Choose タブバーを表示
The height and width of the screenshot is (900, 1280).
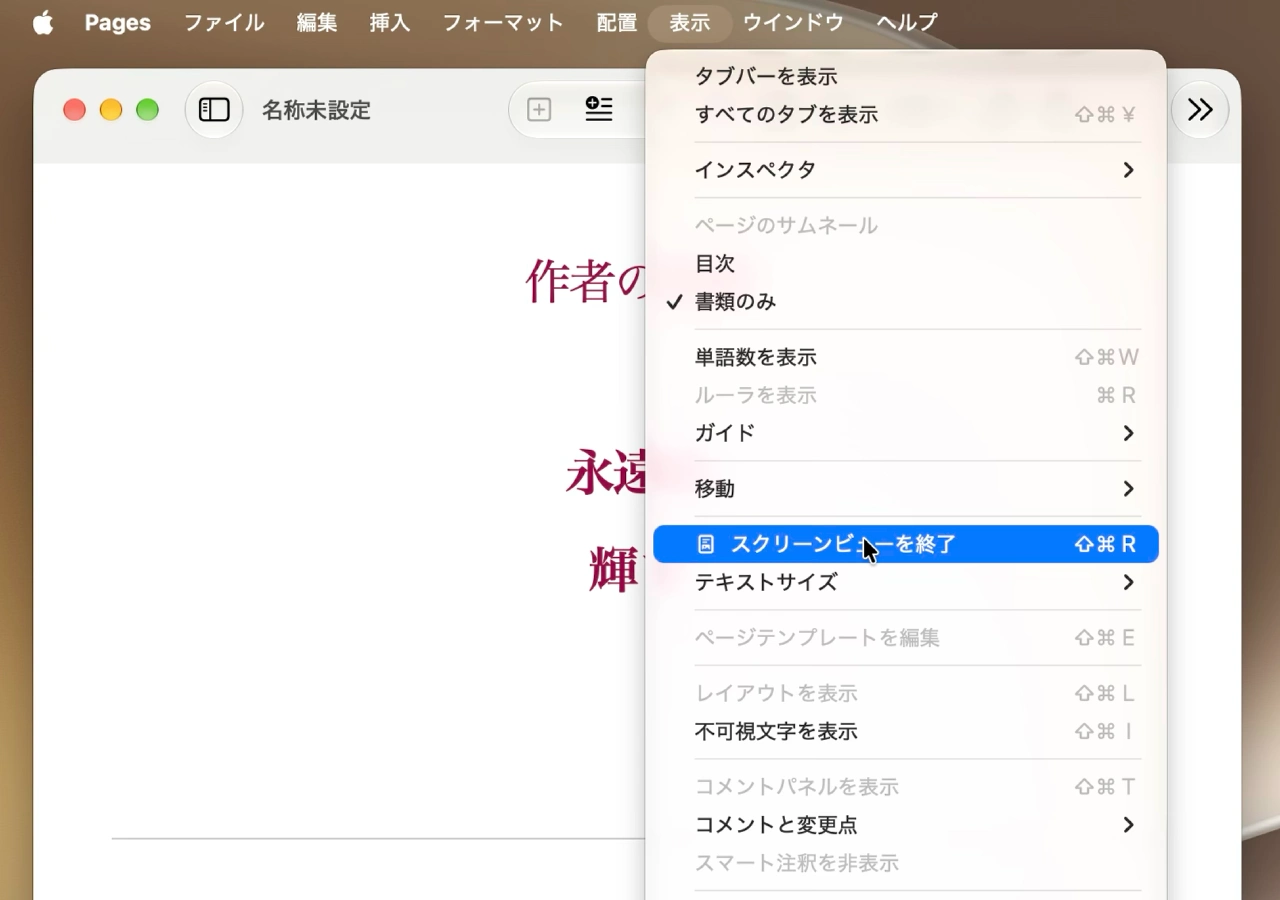906,77
